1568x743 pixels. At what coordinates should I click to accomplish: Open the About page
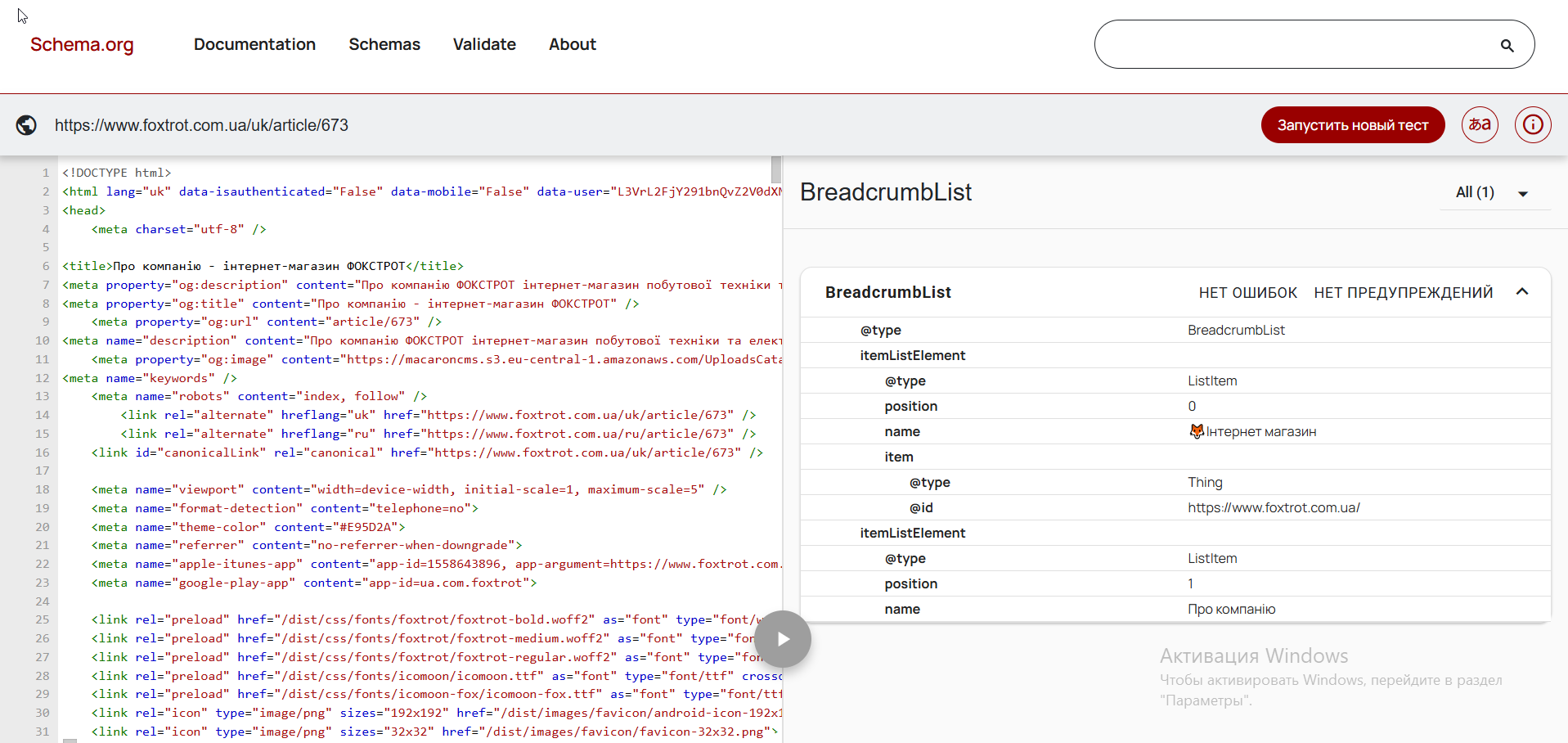click(573, 44)
